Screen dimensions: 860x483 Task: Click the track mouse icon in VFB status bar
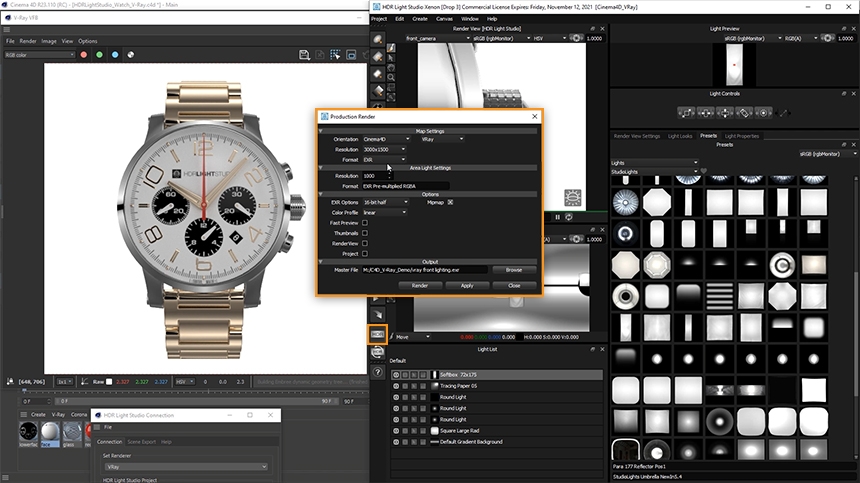tap(10, 382)
